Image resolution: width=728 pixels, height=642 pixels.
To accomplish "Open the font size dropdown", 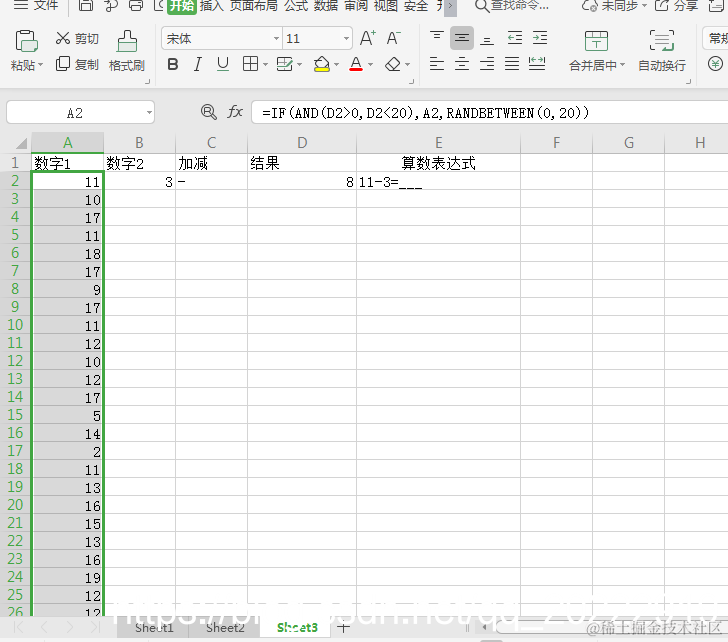I will point(346,39).
